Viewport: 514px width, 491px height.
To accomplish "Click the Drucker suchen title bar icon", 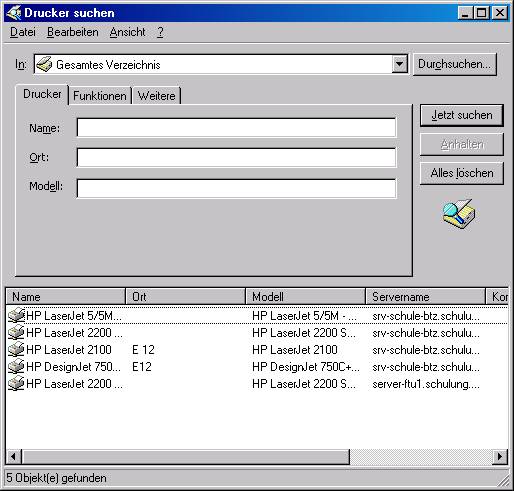I will (13, 13).
